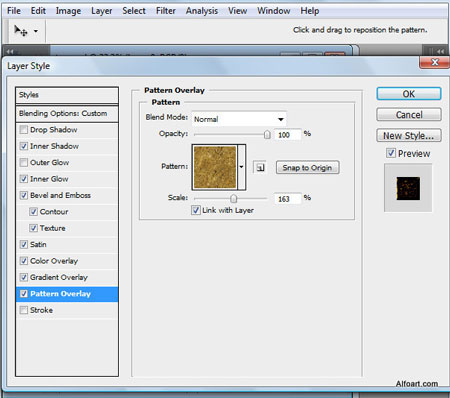Select the Move tool icon in options bar
The height and width of the screenshot is (398, 450).
21,31
